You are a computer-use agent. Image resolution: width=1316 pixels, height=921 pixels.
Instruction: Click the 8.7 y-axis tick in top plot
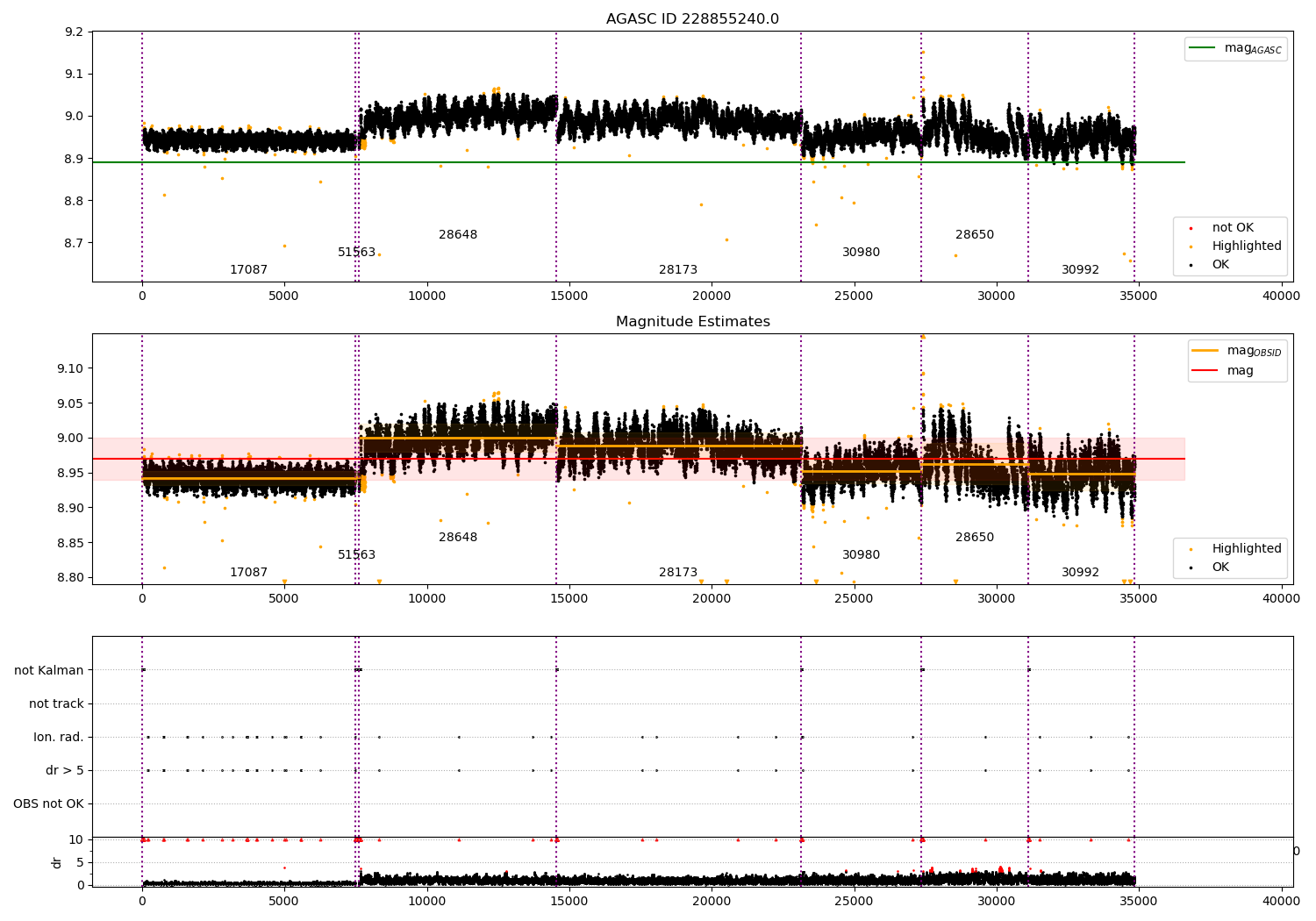(75, 243)
